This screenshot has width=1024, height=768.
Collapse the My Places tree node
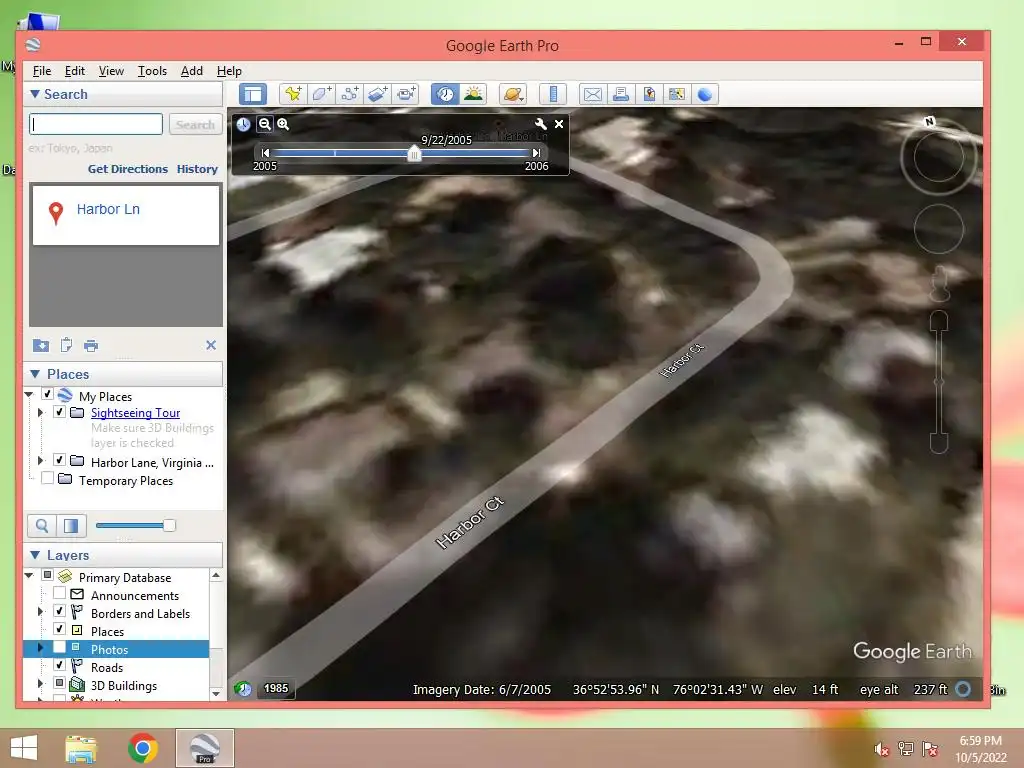click(29, 394)
